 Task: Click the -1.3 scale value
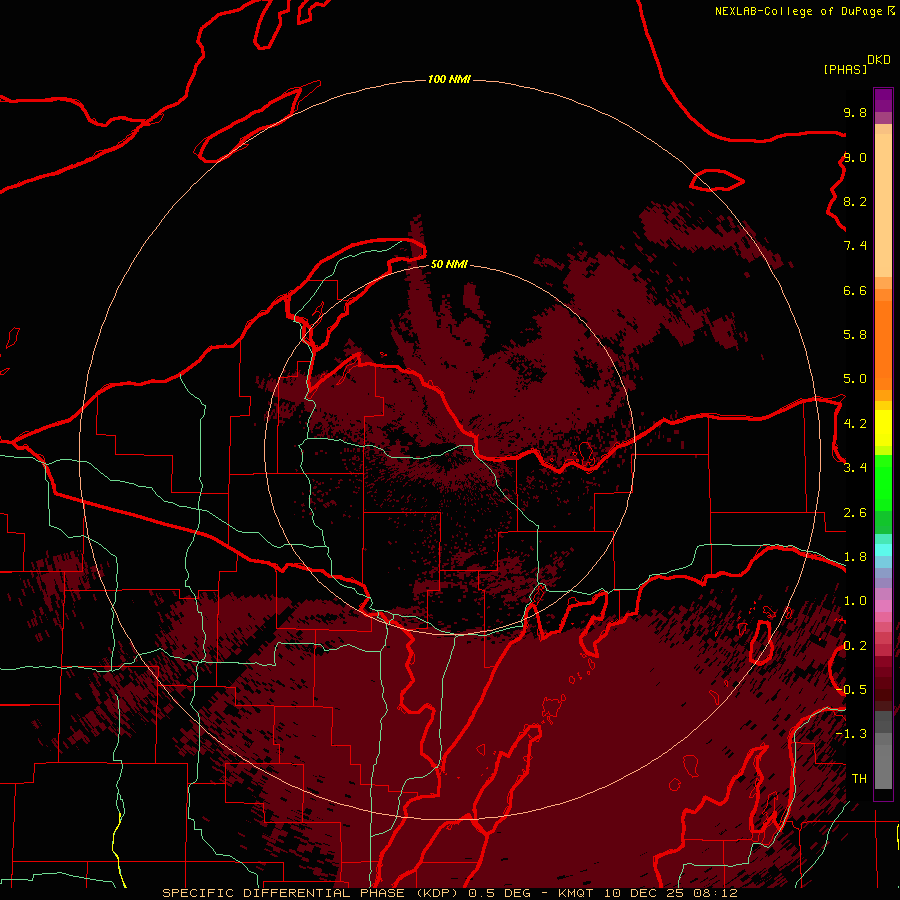coord(852,734)
